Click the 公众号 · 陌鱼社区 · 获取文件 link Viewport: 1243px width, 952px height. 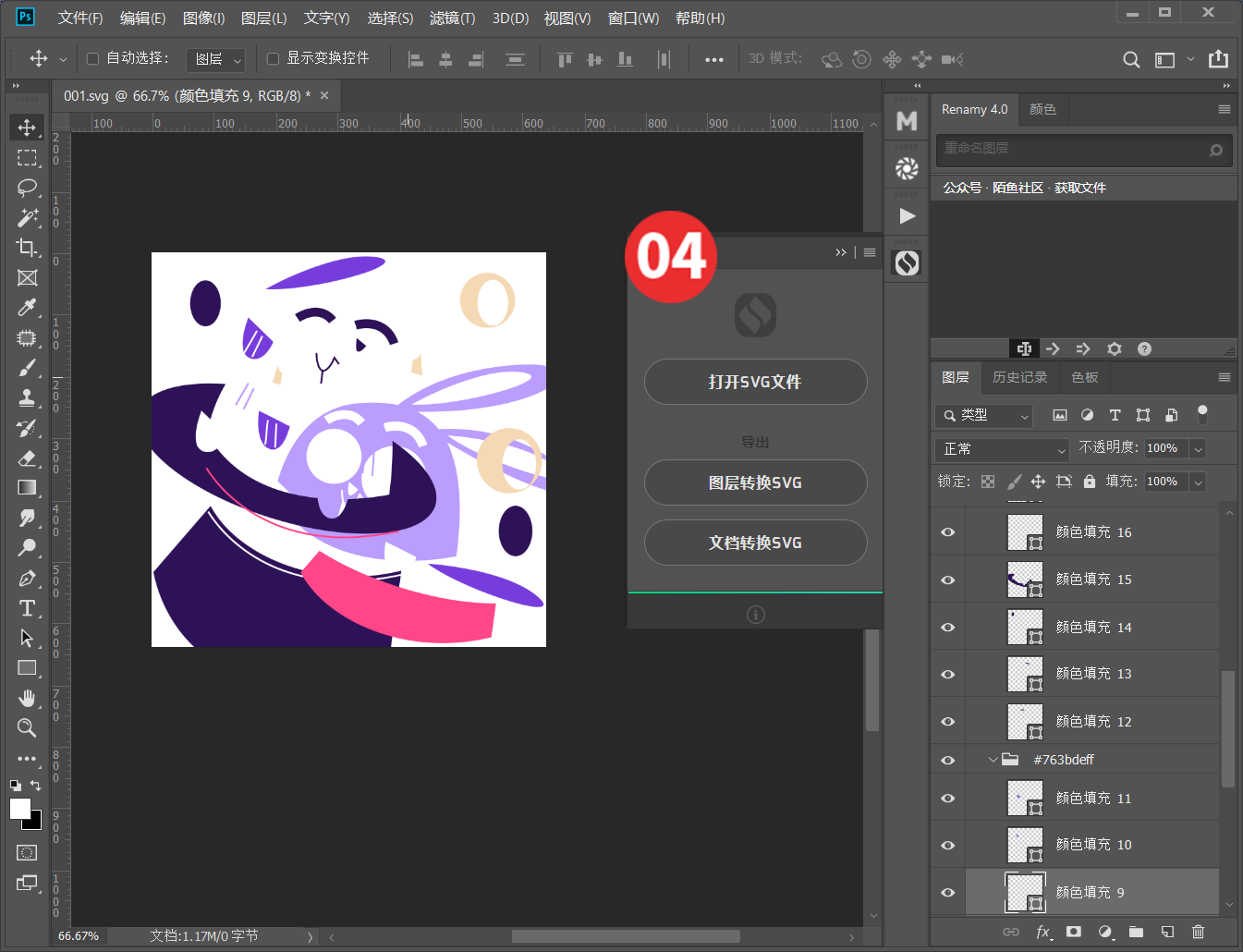1025,188
